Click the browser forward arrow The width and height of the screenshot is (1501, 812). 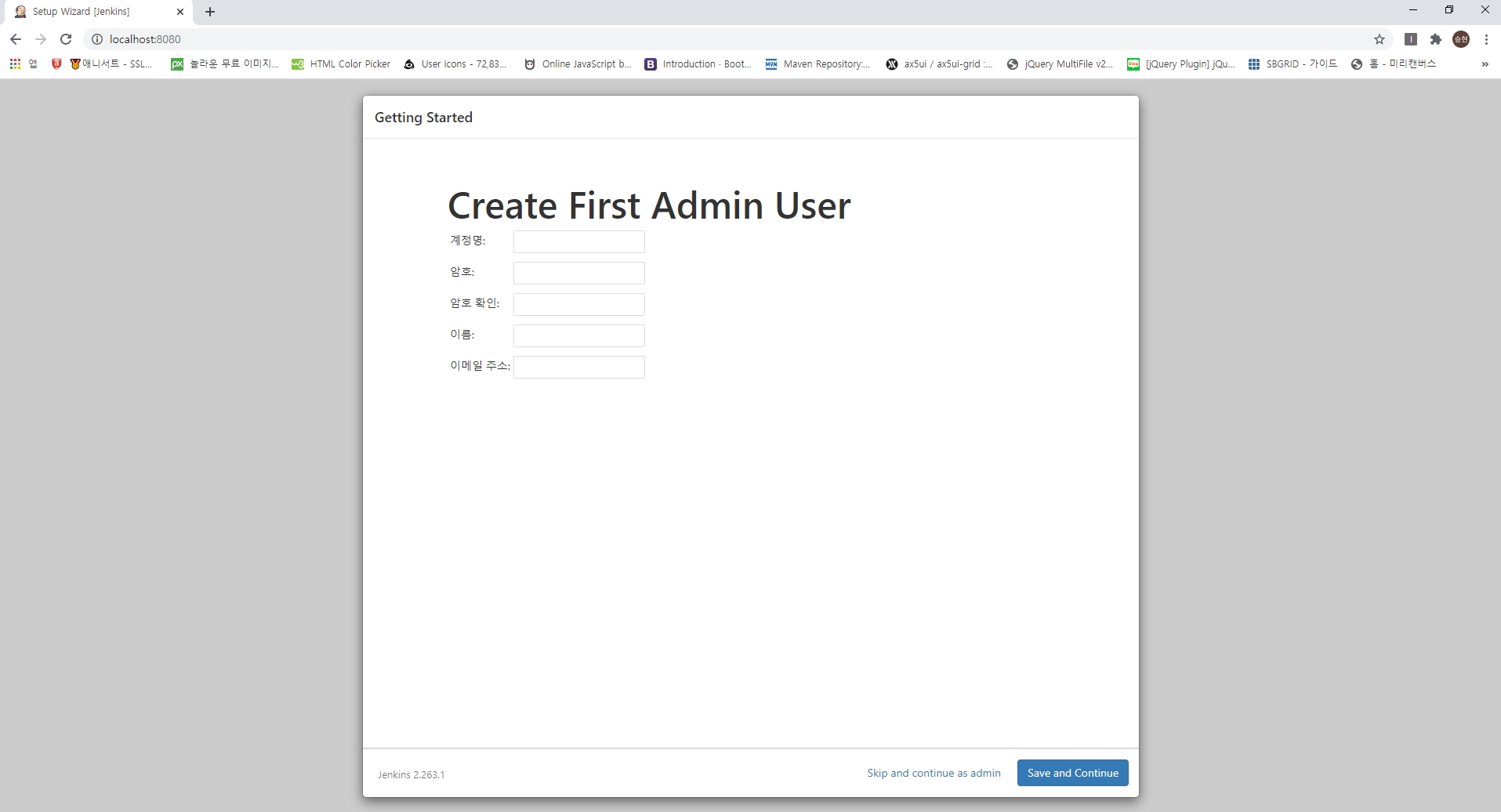(41, 39)
